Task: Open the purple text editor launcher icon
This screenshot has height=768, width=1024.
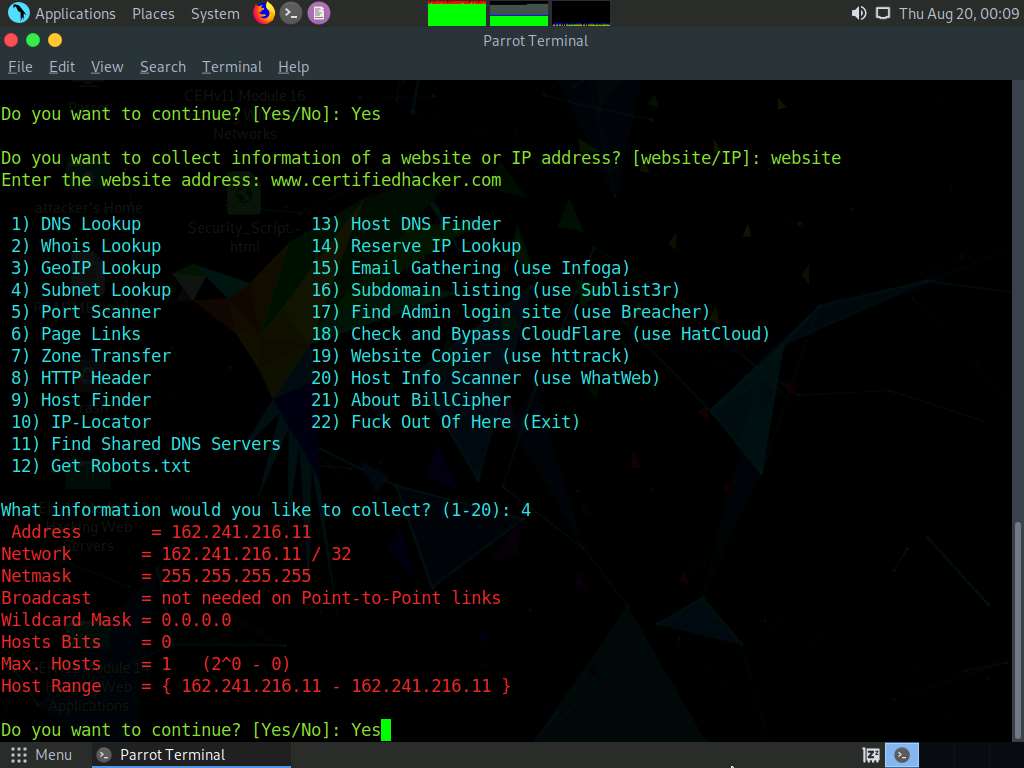Action: 319,13
